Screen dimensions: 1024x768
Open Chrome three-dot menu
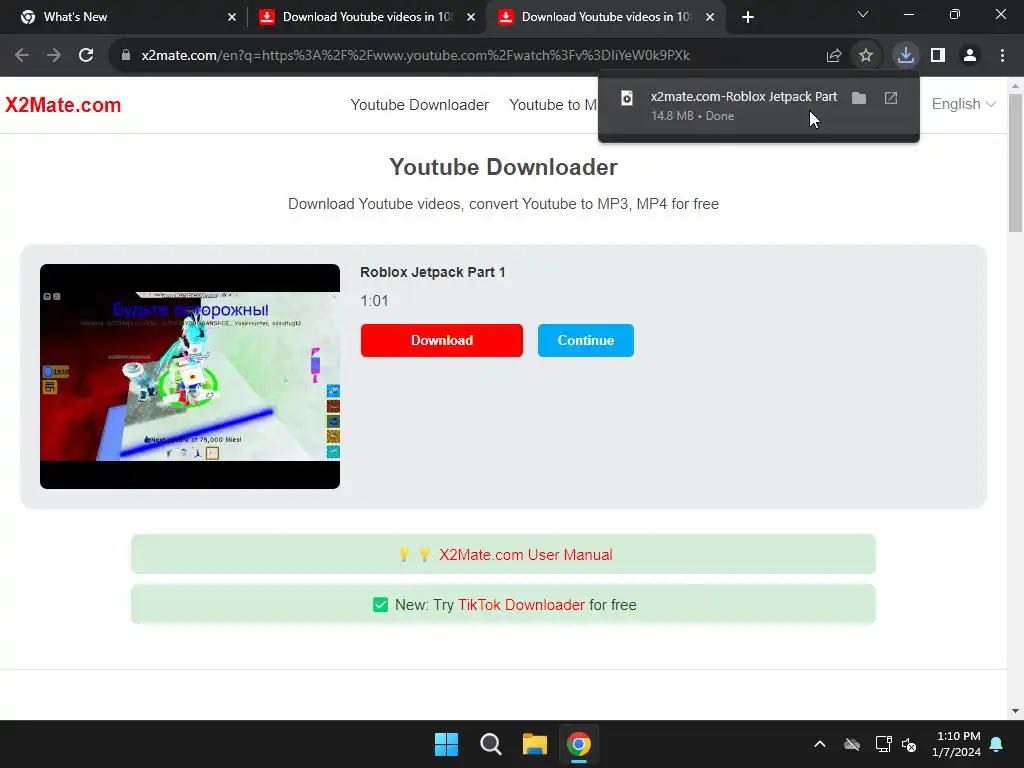point(1002,56)
